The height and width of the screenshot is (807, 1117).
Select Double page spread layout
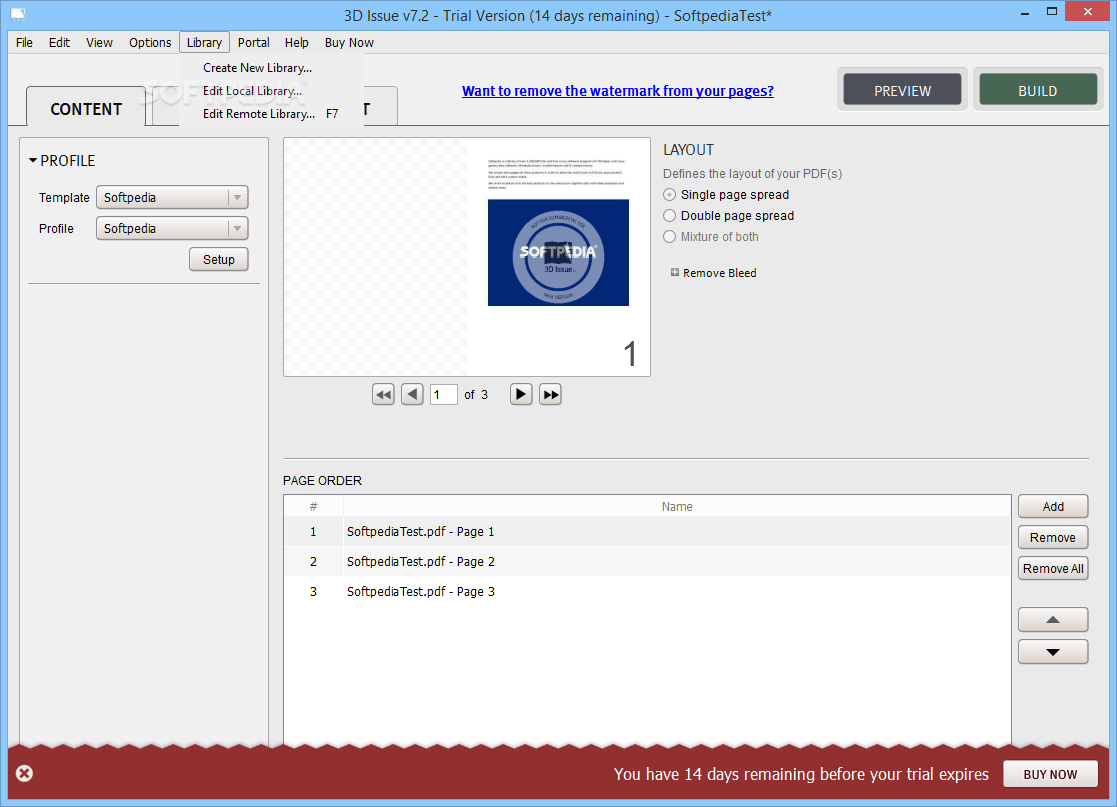pyautogui.click(x=670, y=216)
